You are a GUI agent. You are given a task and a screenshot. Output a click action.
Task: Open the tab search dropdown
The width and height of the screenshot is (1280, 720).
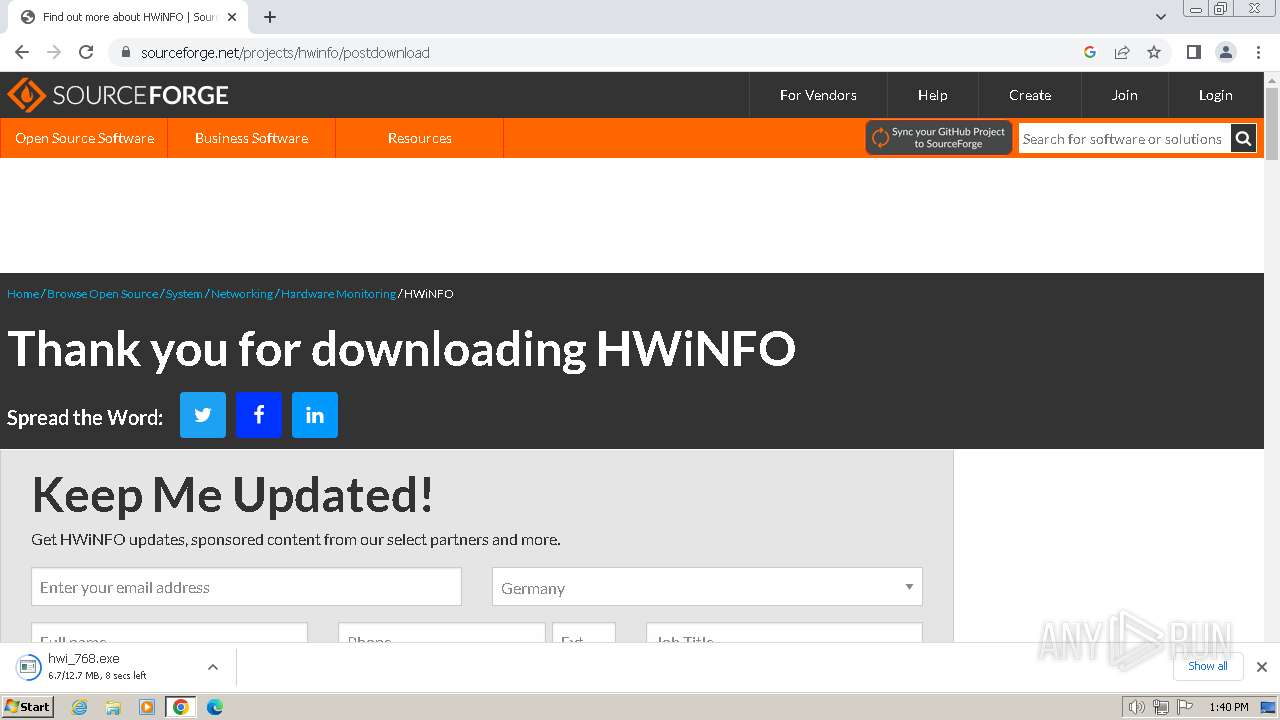click(x=1160, y=17)
